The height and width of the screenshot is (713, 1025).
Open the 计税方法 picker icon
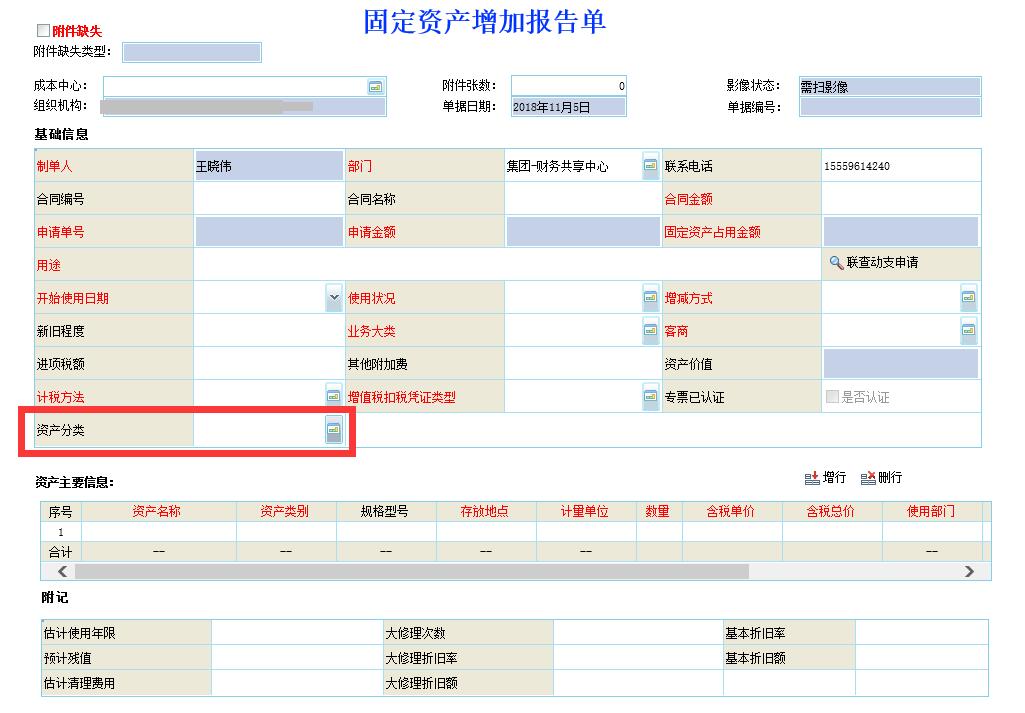coord(333,397)
